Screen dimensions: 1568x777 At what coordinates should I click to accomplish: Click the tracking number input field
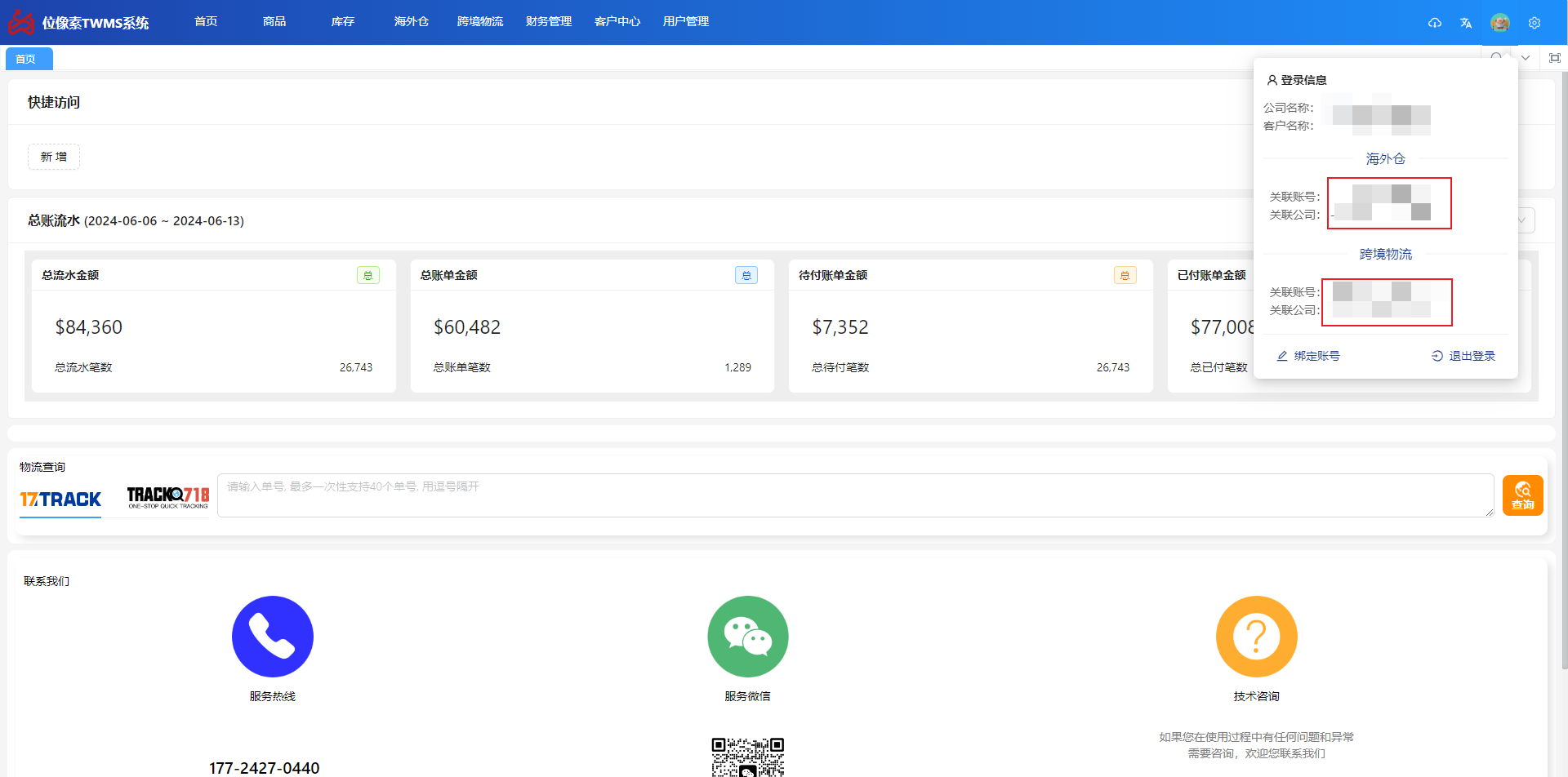coord(856,495)
